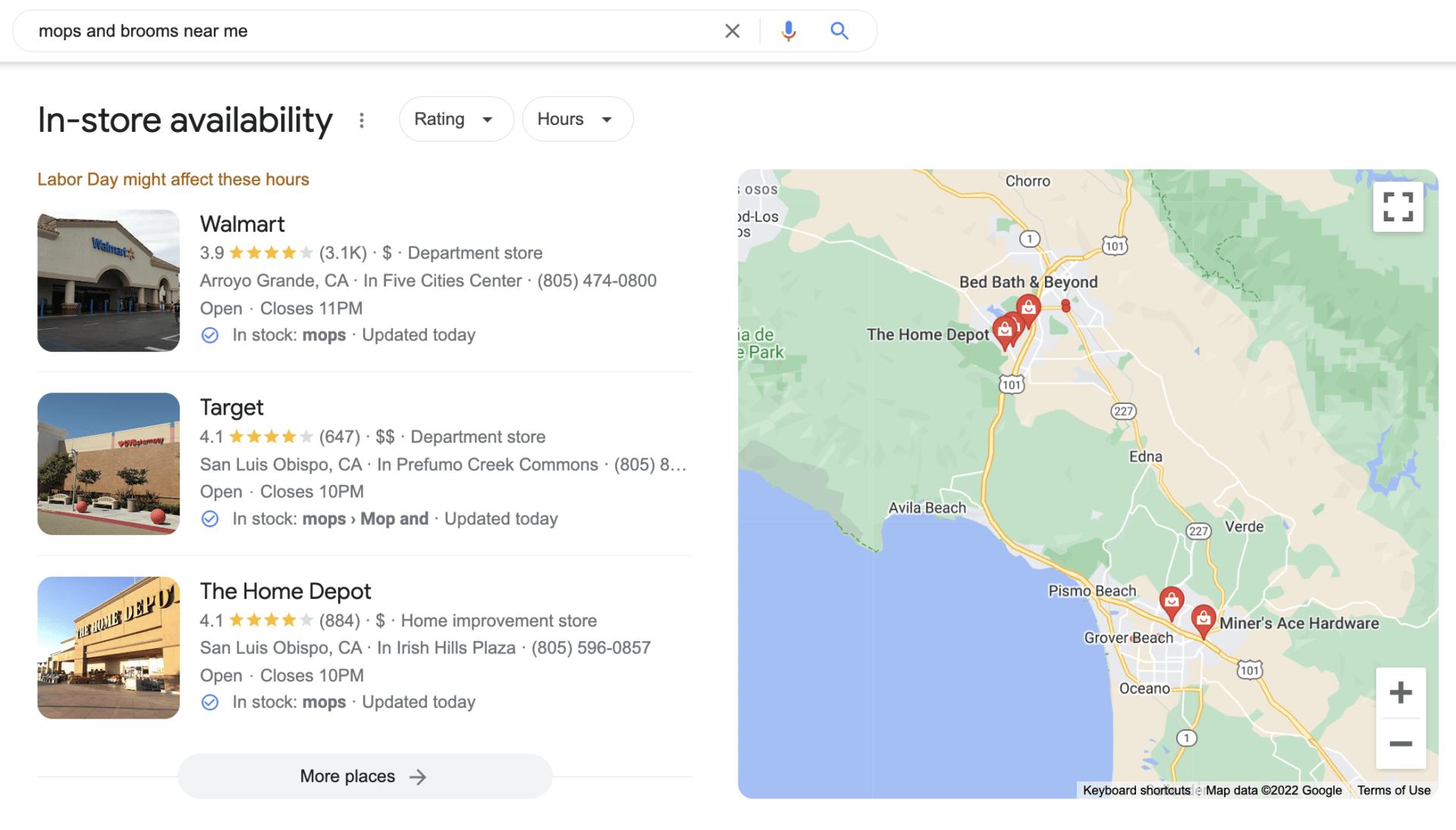This screenshot has width=1456, height=830.
Task: Open the three-dot options next to In-store availability
Action: click(x=362, y=120)
